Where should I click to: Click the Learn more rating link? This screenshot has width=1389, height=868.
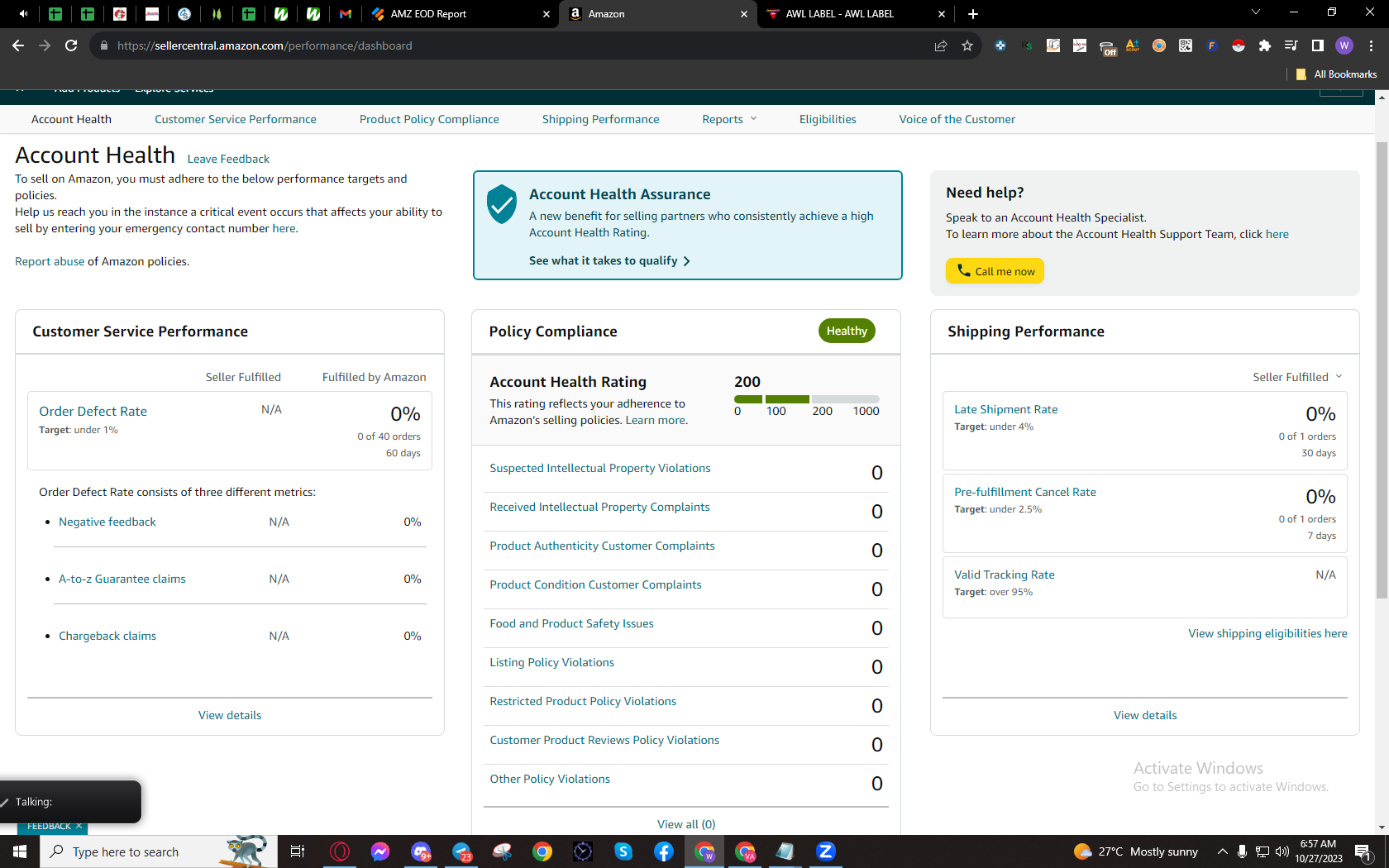656,420
